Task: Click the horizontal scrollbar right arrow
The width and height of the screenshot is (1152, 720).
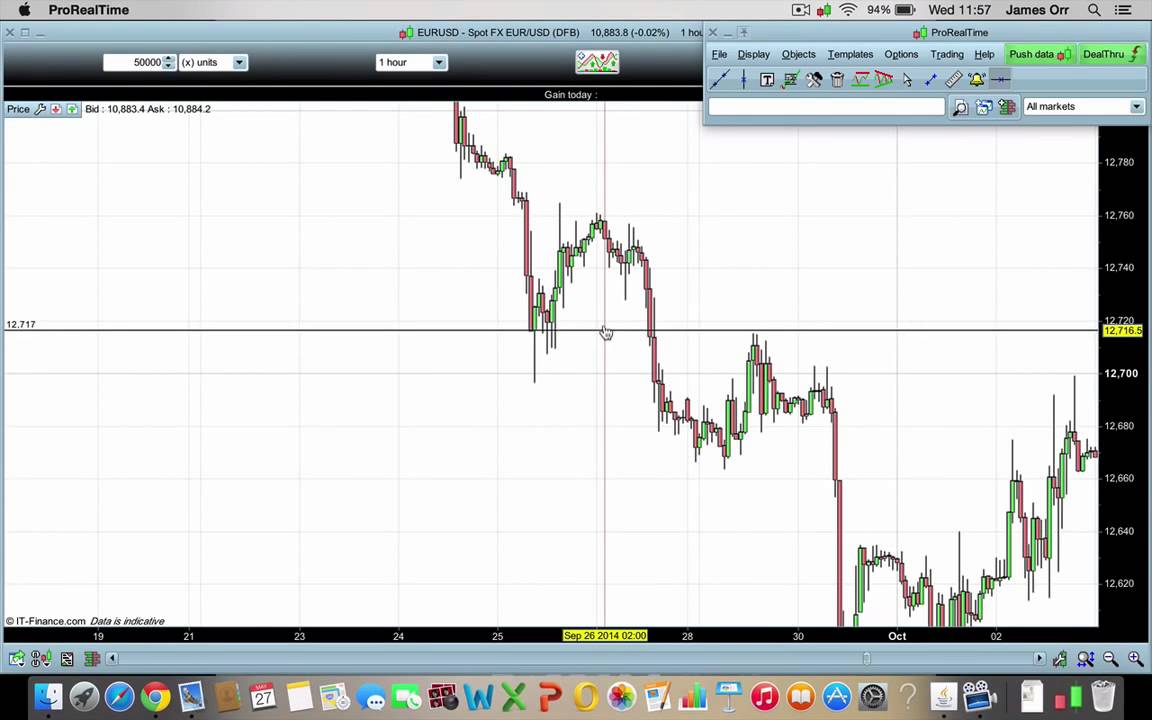Action: click(x=1039, y=659)
